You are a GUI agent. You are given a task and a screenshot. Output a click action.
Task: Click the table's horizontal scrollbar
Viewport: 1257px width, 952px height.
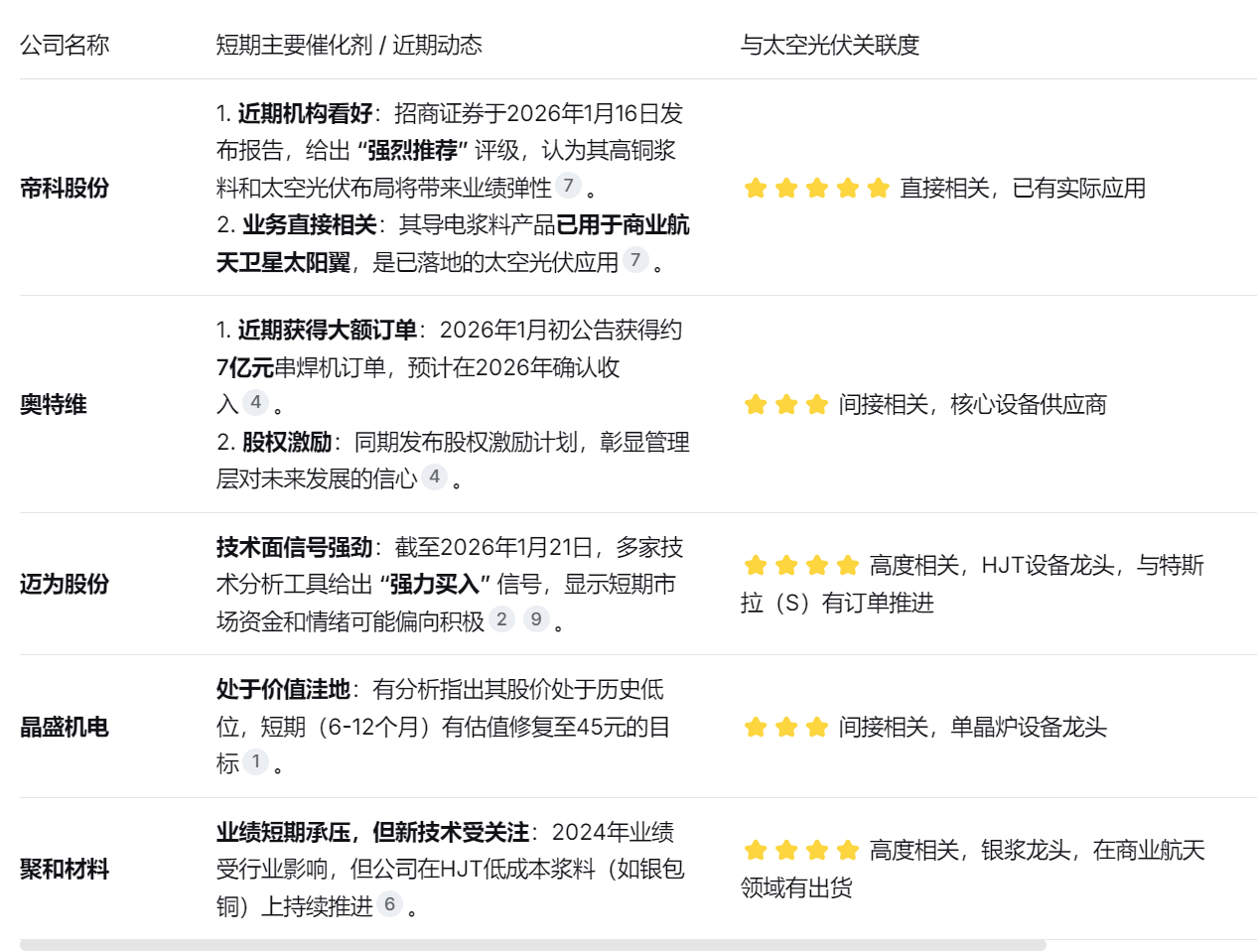tap(532, 945)
